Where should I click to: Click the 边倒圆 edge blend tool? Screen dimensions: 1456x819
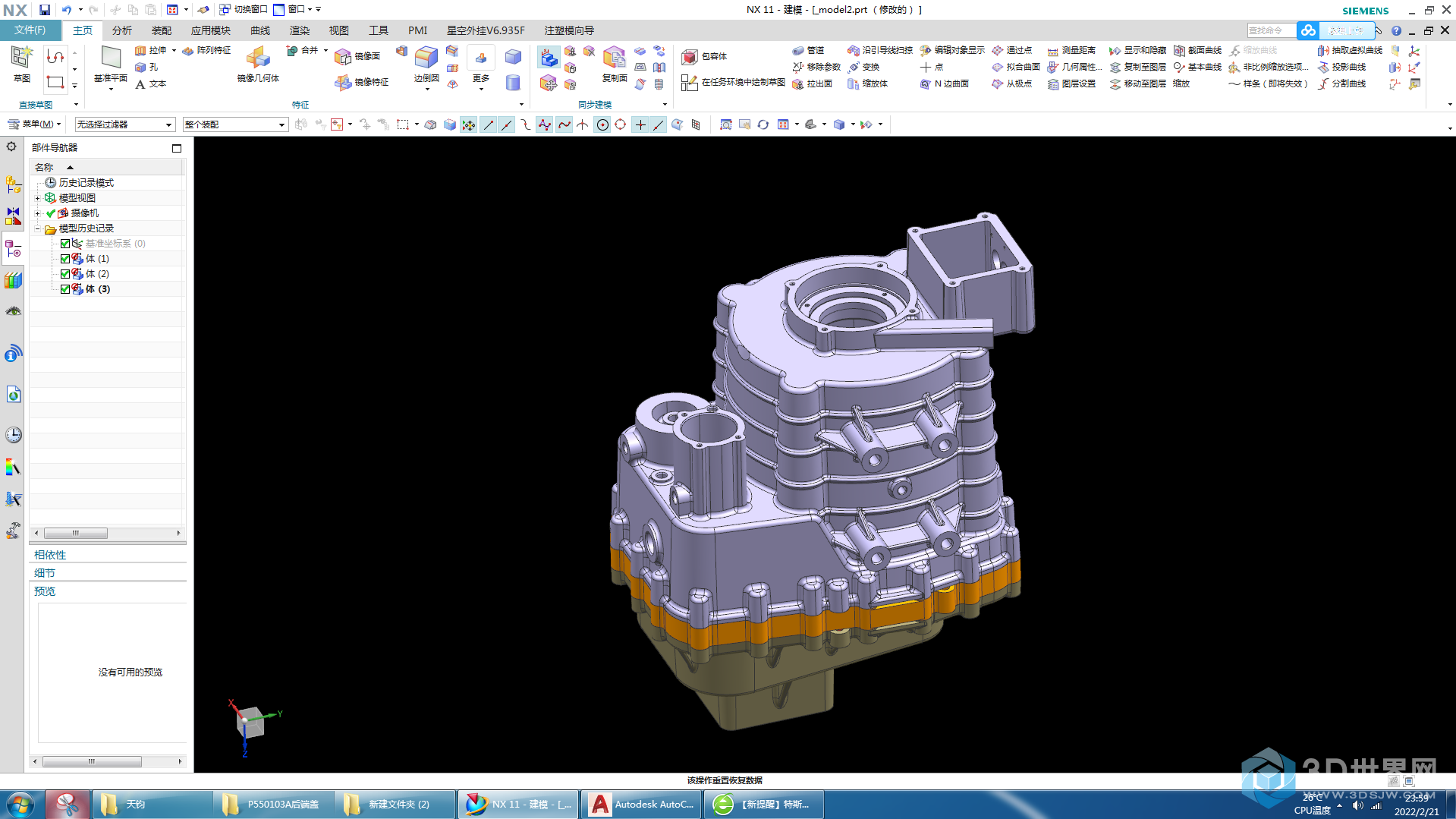point(426,65)
